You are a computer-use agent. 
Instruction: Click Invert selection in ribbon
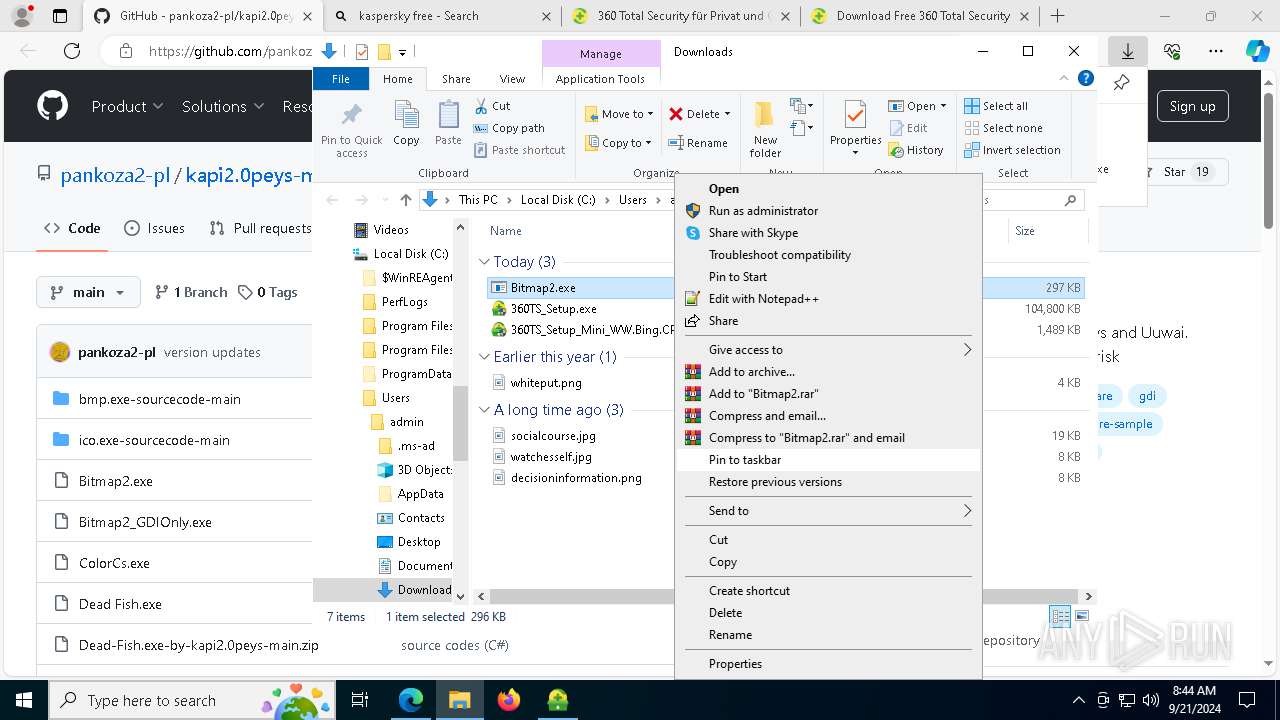[x=1012, y=150]
